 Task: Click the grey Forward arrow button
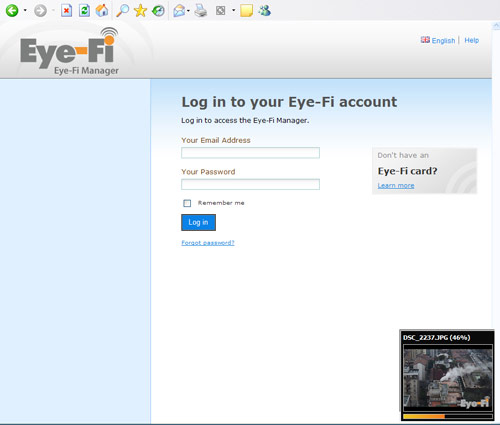point(40,11)
